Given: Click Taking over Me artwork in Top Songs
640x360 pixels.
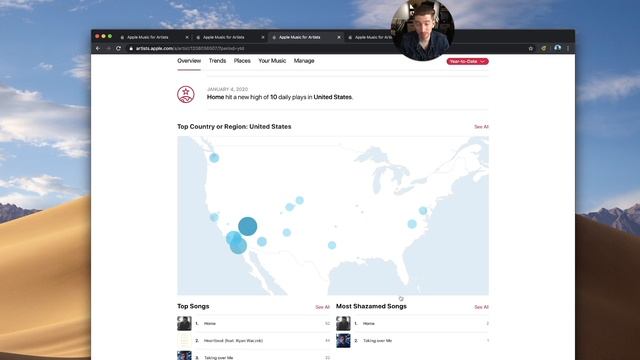Looking at the screenshot, I should point(184,356).
